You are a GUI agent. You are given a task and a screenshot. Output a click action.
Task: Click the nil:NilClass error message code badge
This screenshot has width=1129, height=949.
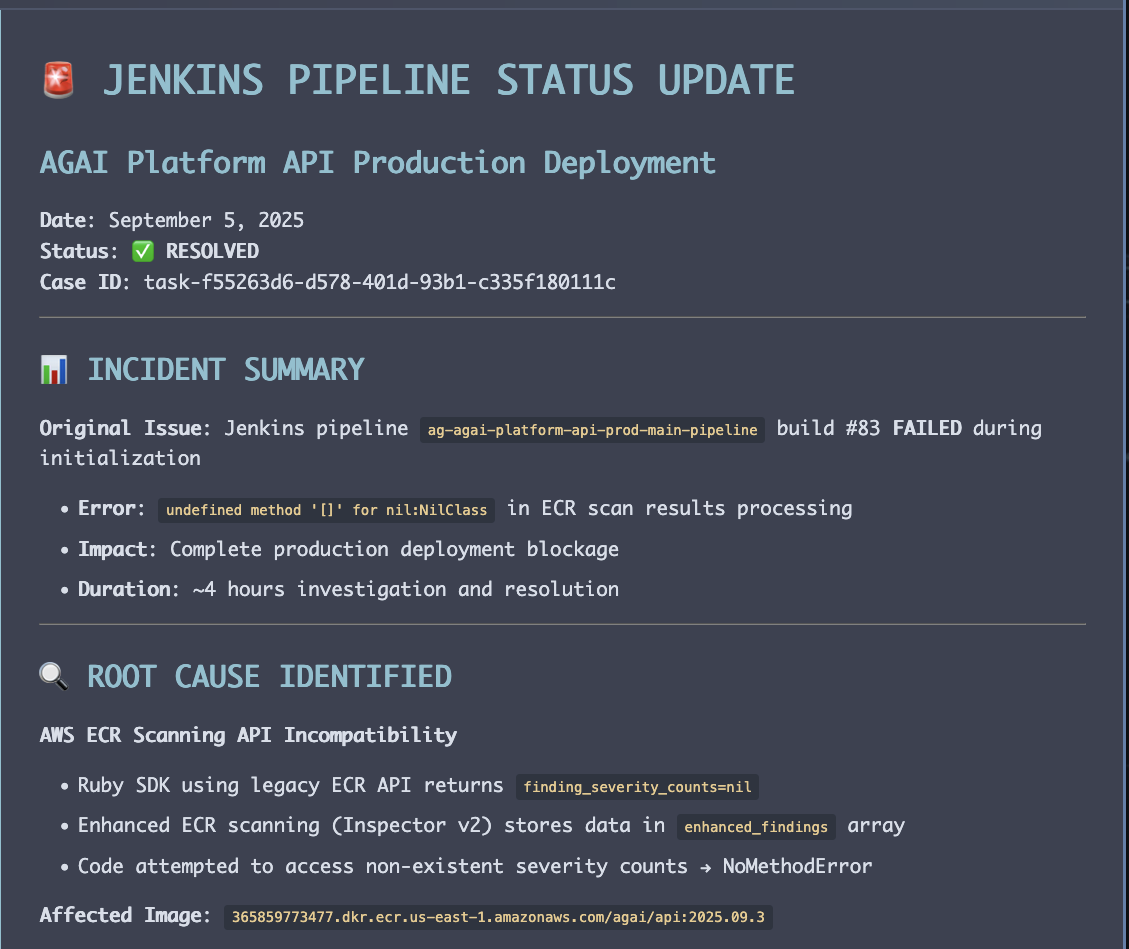point(327,509)
